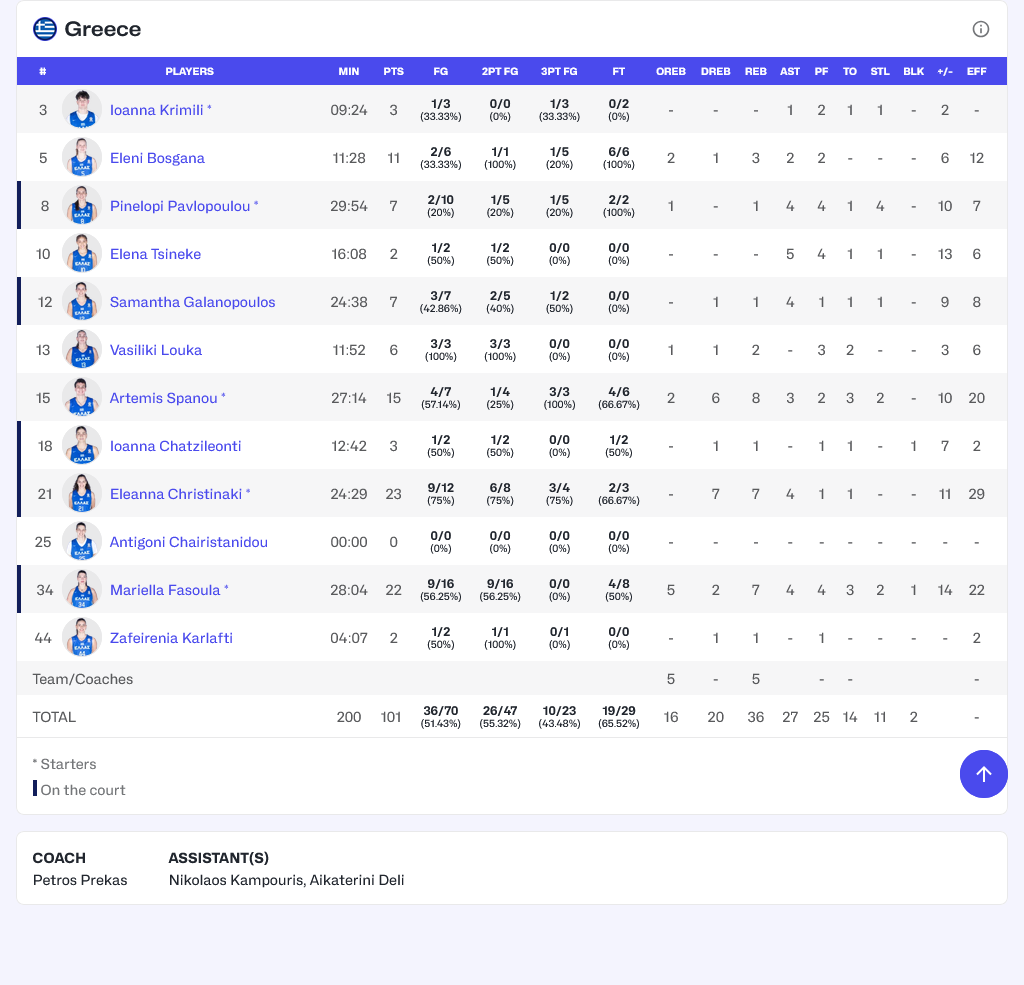Click the PTS column header
1024x985 pixels.
click(393, 72)
